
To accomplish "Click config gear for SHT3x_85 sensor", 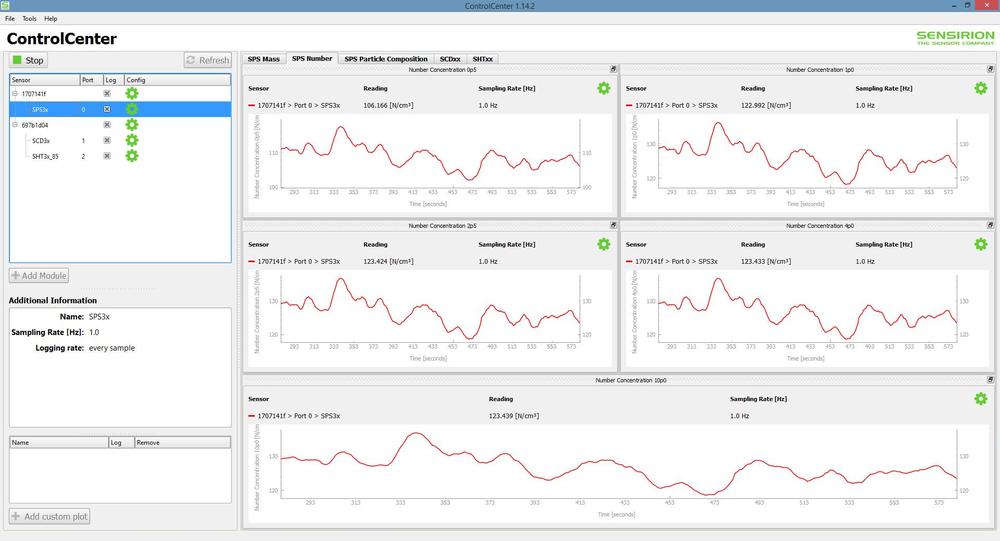I will pyautogui.click(x=131, y=156).
